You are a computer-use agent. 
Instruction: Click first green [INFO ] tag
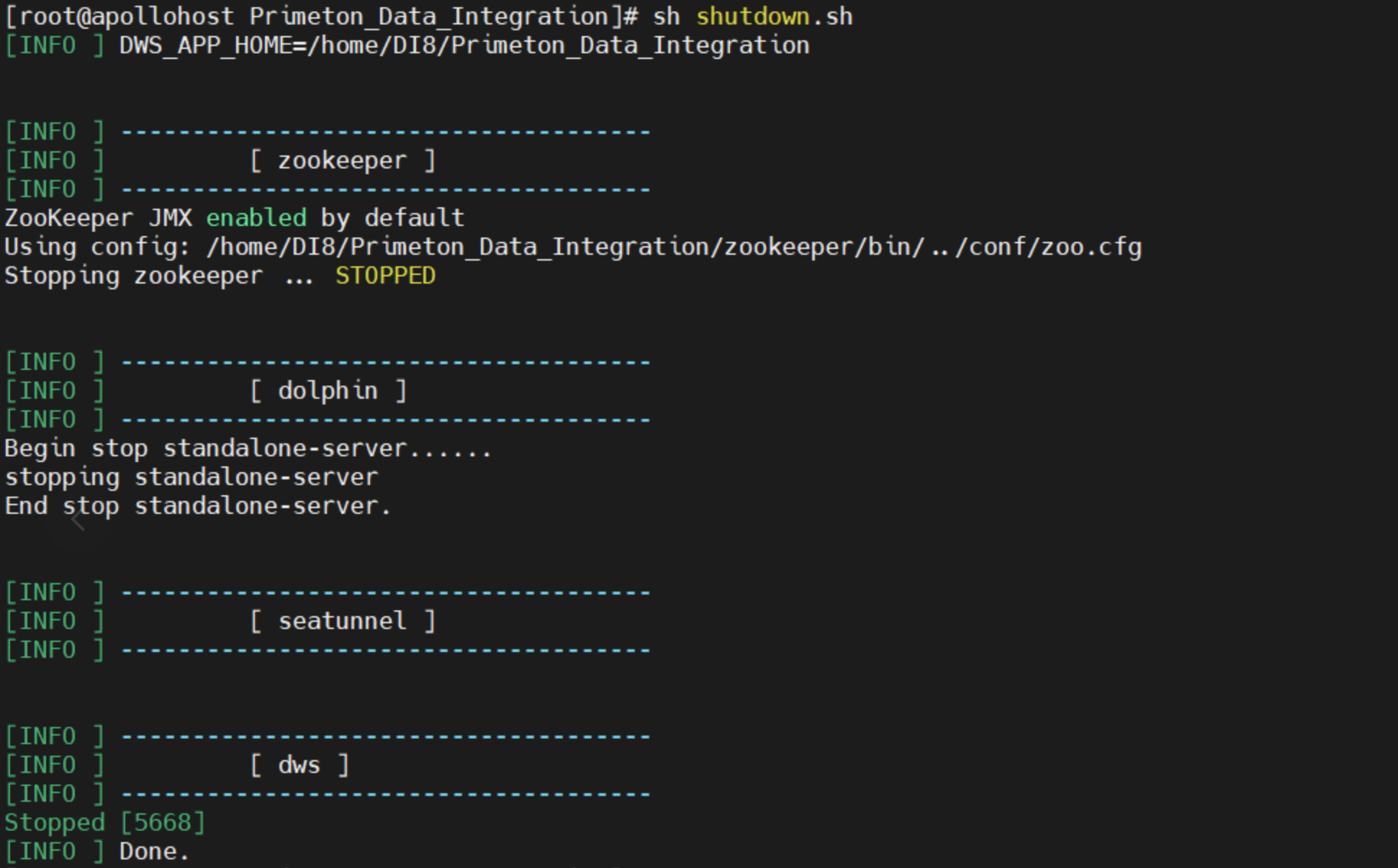(55, 45)
